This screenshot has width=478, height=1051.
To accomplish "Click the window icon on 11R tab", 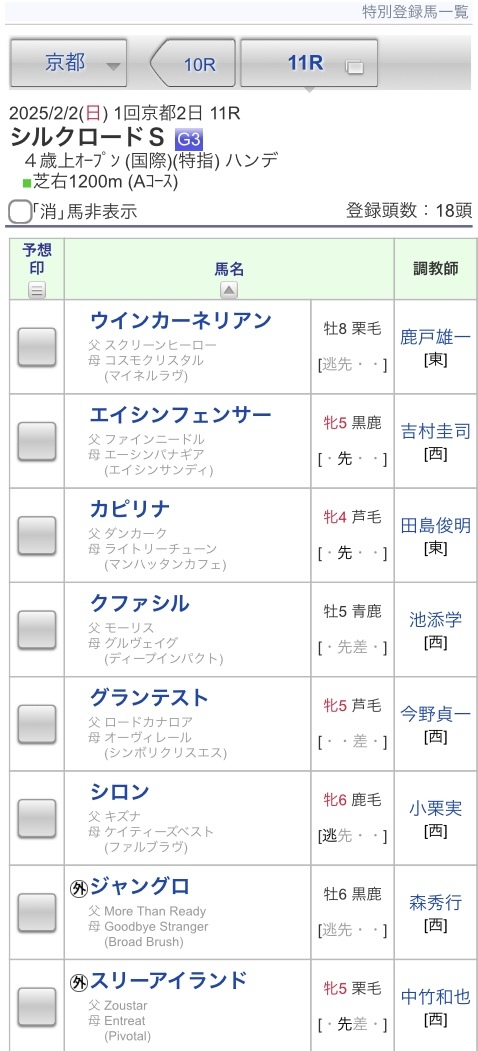I will 355,66.
